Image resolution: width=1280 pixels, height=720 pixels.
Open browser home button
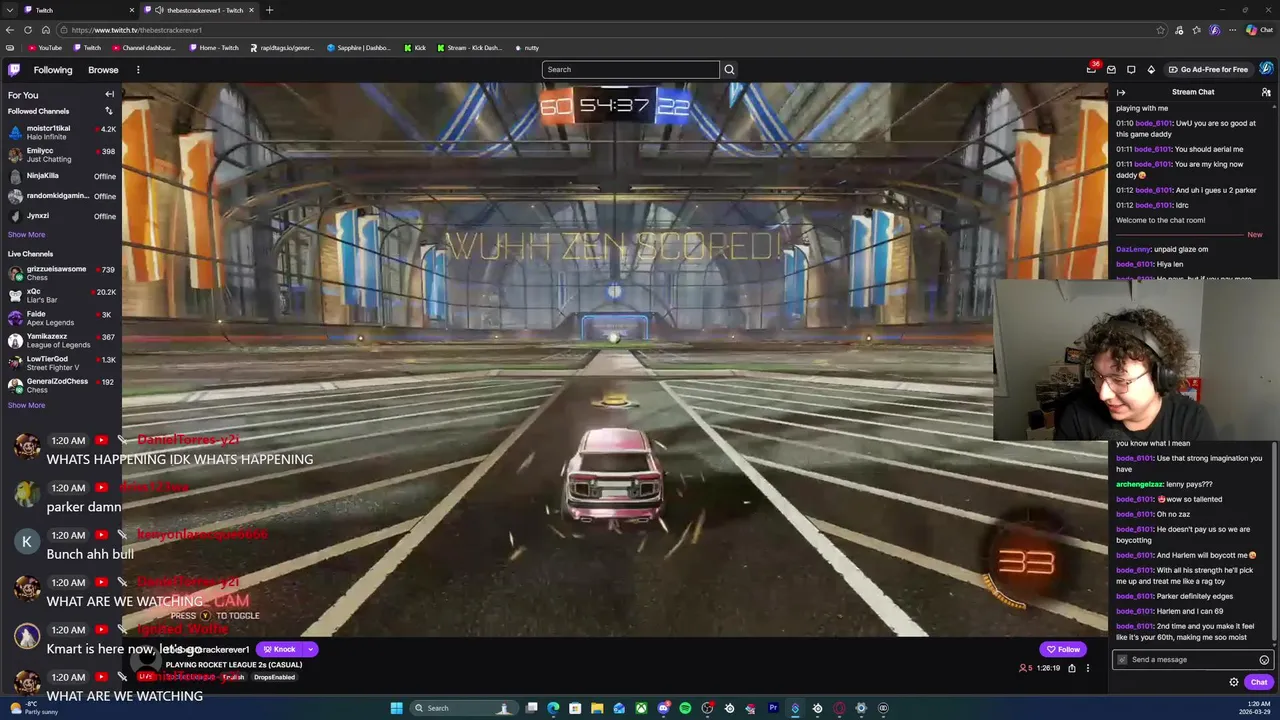(45, 30)
